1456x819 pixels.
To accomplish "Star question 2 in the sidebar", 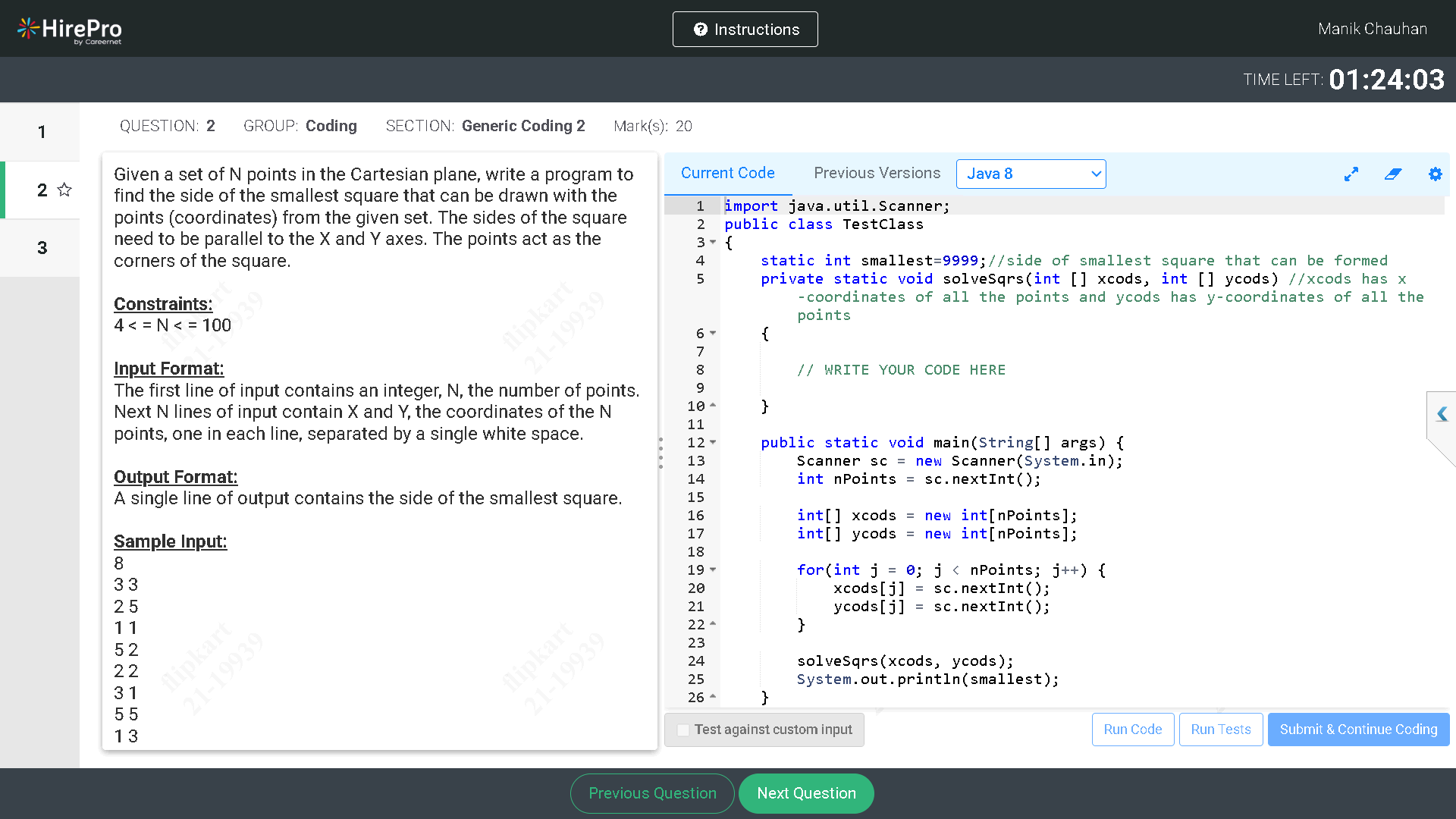I will tap(64, 190).
